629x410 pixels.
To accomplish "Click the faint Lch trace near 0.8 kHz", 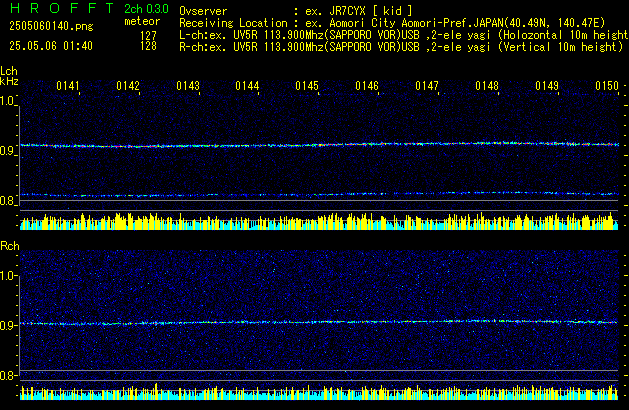I will 319,195.
